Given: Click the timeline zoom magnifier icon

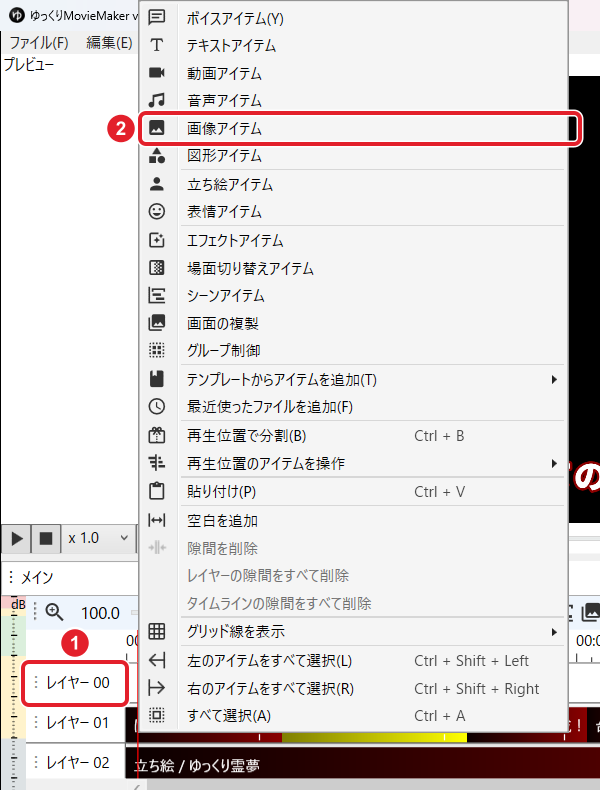Looking at the screenshot, I should tap(54, 613).
